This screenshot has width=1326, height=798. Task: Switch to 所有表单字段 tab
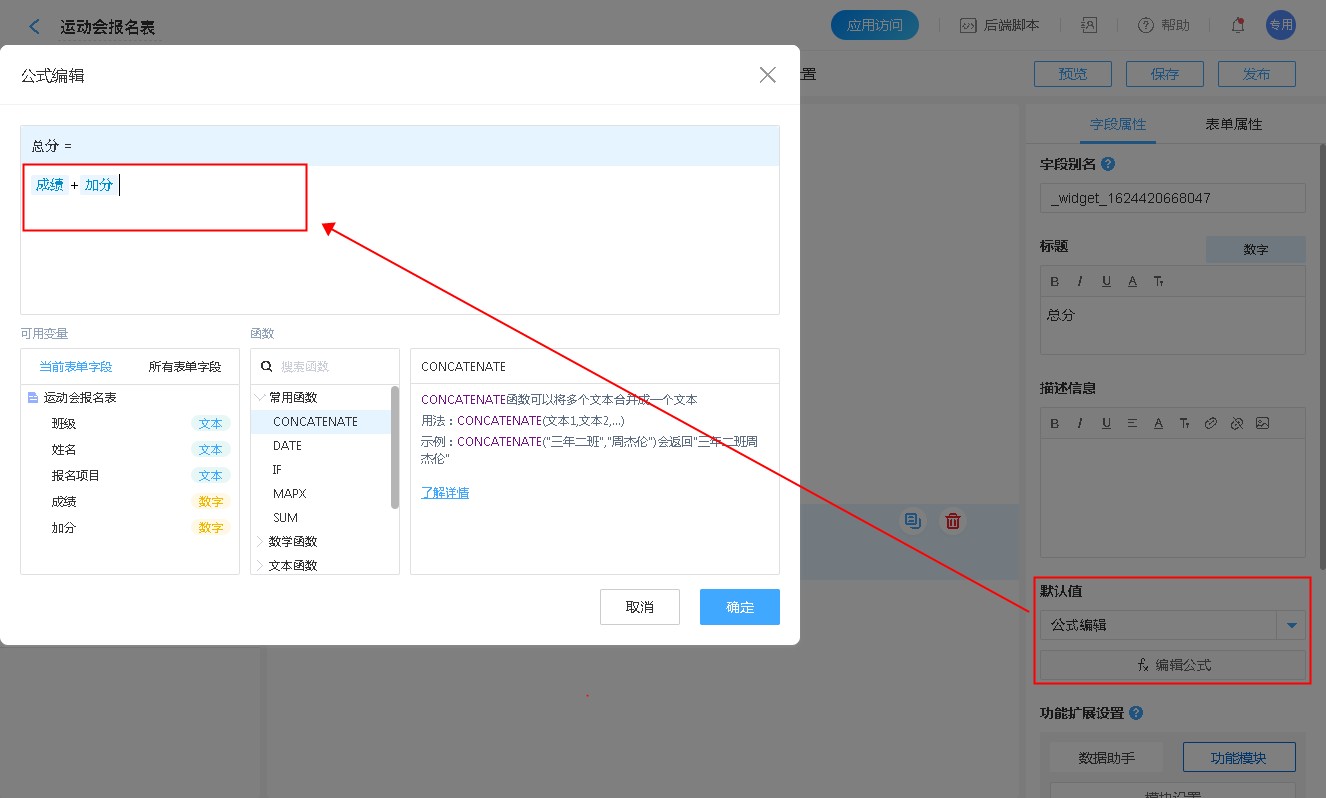point(185,367)
